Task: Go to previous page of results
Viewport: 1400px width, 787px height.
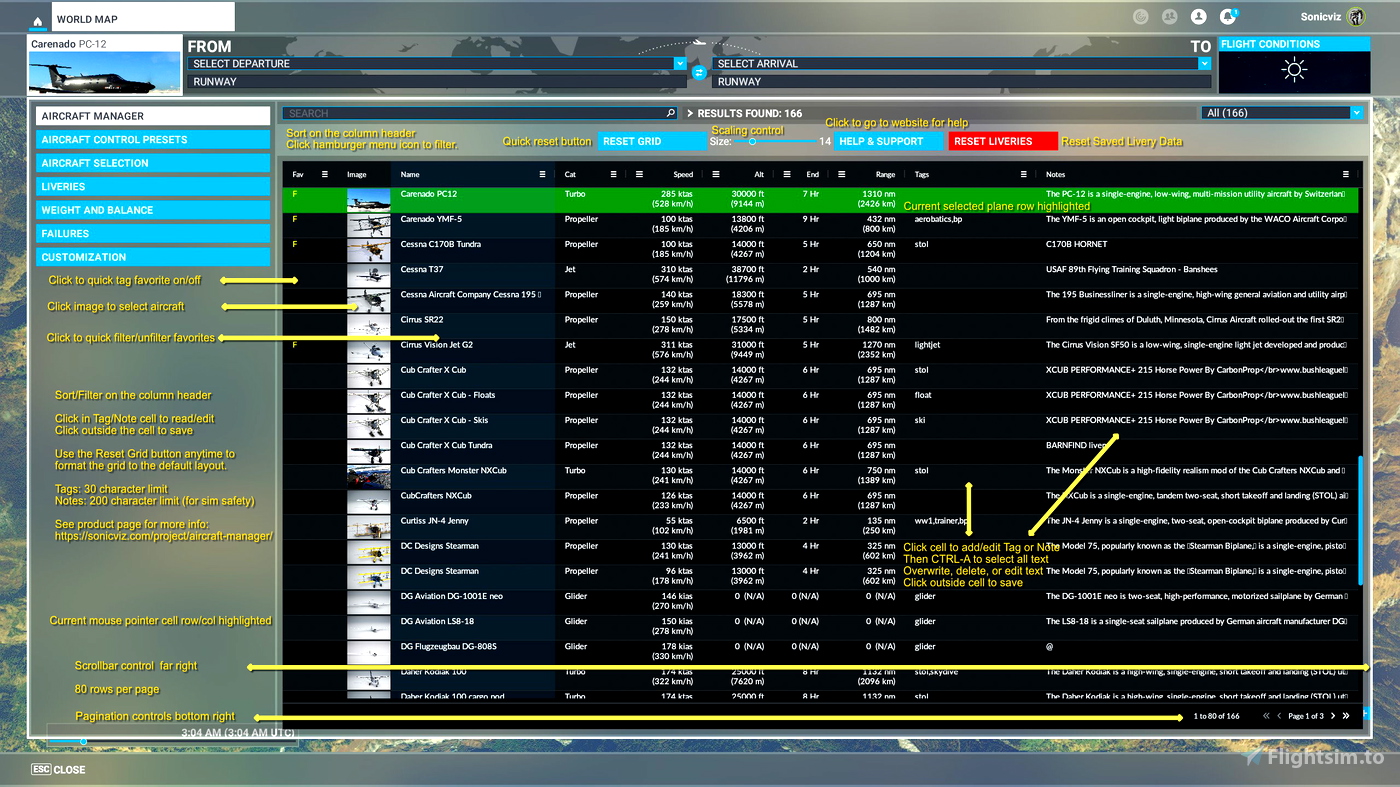Action: tap(1279, 716)
